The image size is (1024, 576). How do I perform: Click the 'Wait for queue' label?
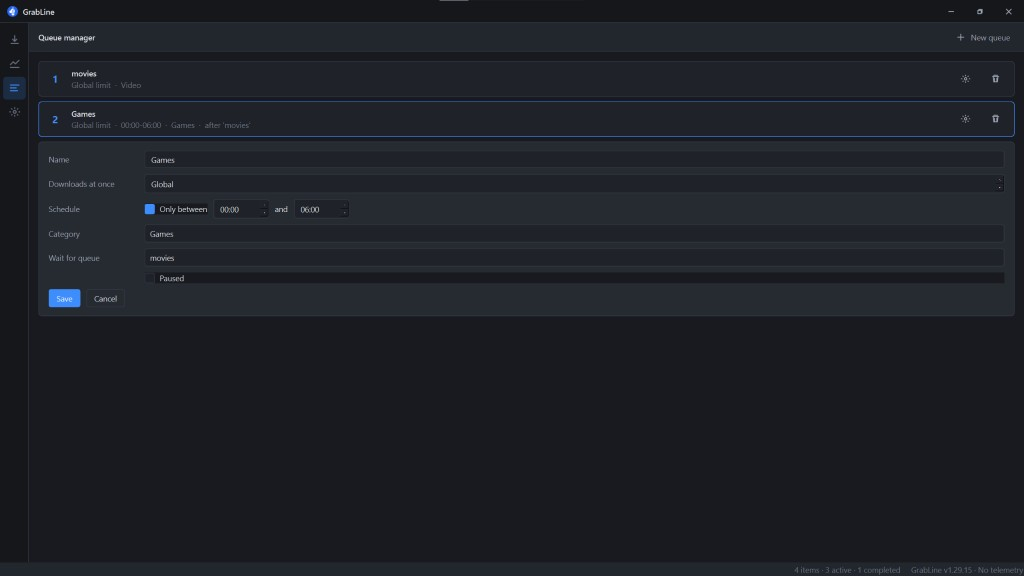point(74,258)
